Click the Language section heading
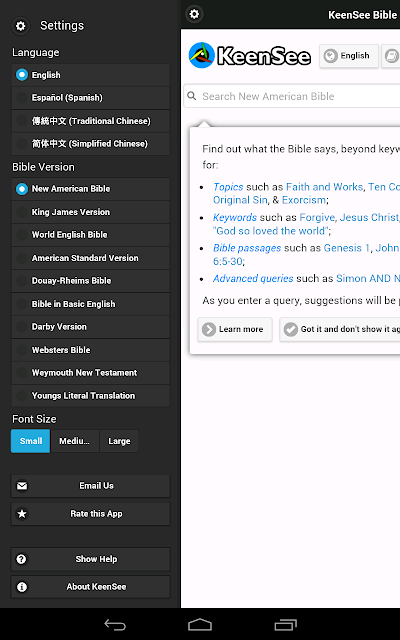Screen dimensions: 400x640 (x=36, y=53)
